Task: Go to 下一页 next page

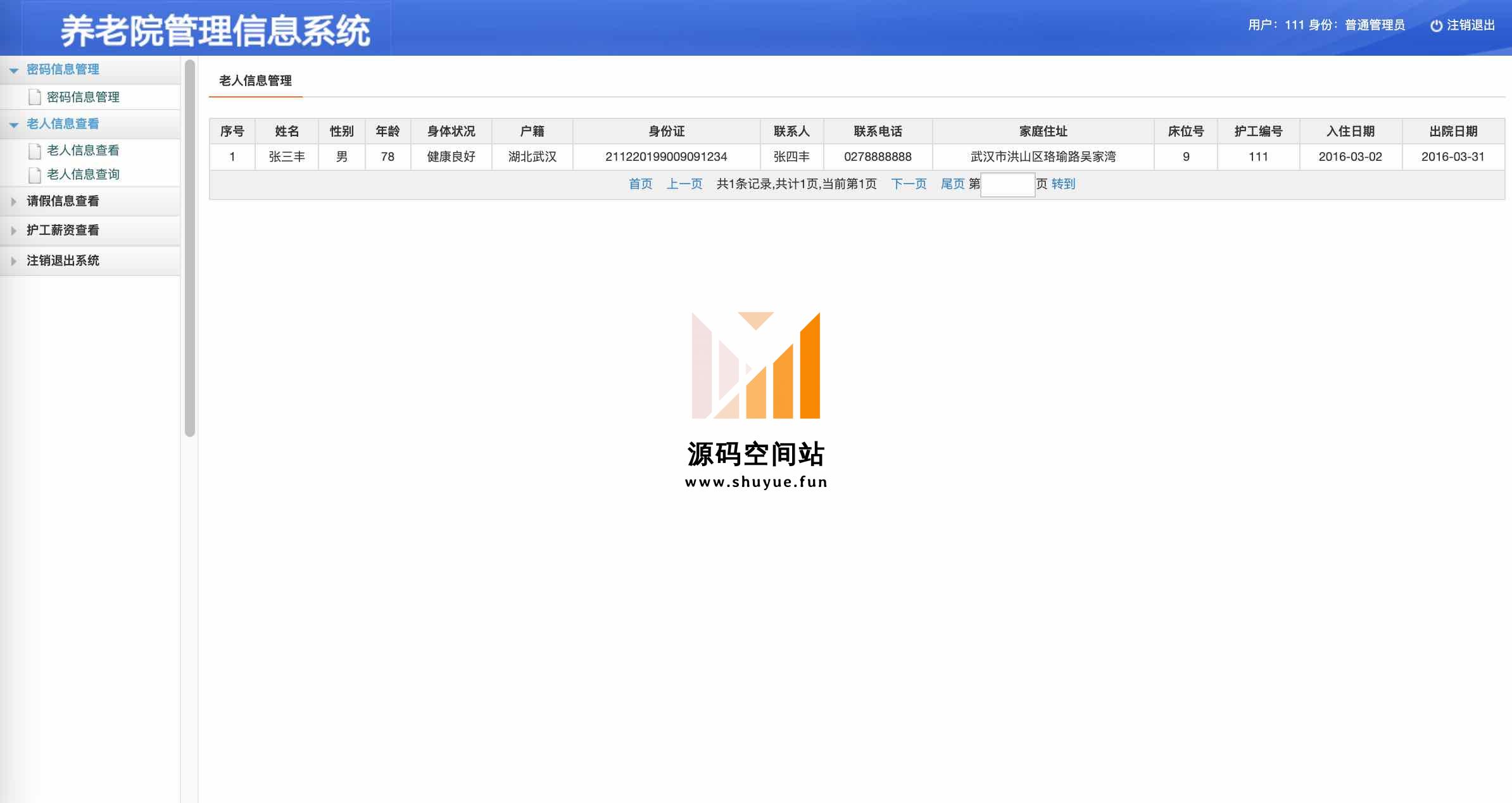Action: tap(909, 184)
